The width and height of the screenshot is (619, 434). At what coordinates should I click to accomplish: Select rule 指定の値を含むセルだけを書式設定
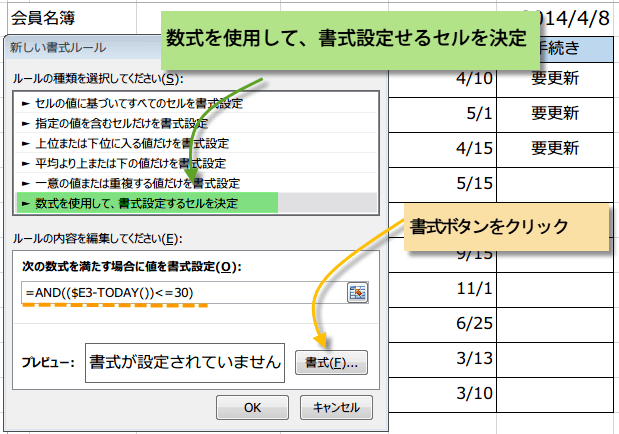(x=196, y=124)
